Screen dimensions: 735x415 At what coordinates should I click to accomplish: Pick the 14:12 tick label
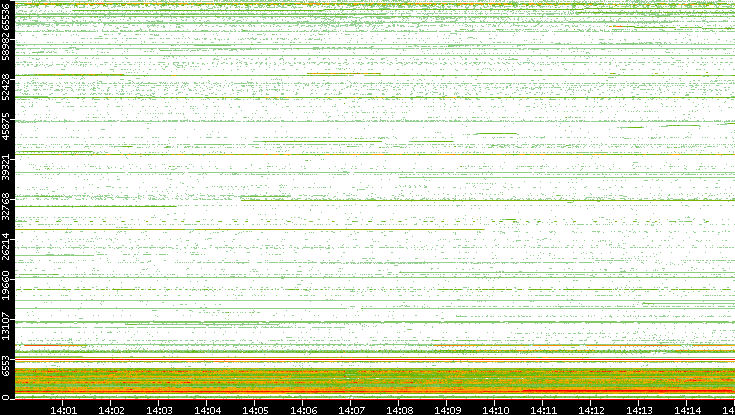[592, 410]
